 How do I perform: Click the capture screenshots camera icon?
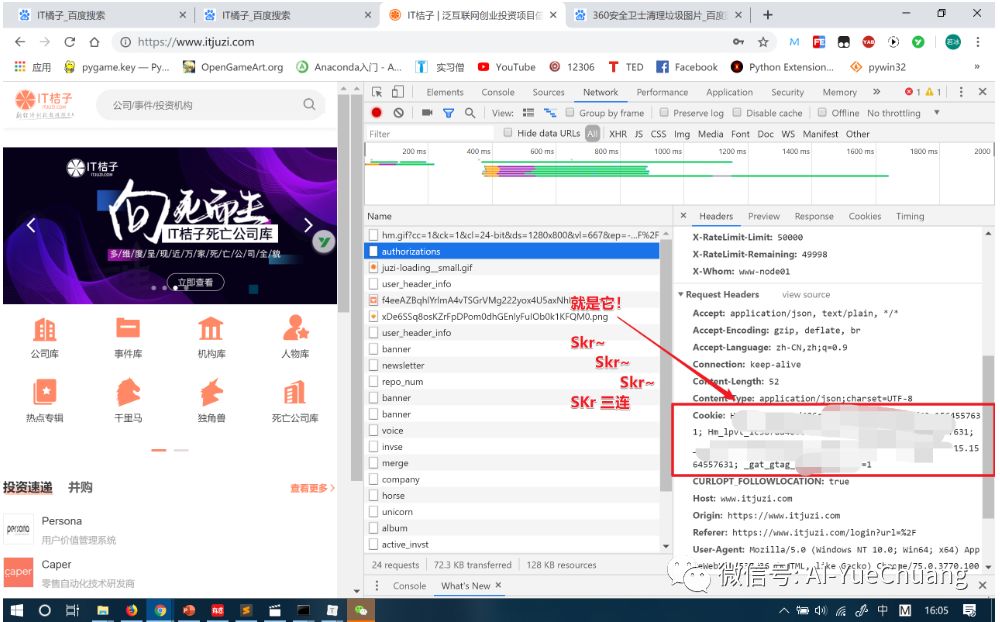tap(427, 113)
